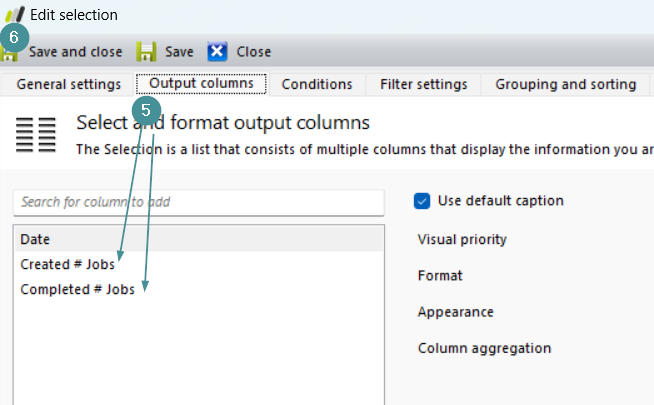Open the Grouping and sorting tab
Screen dimensions: 654x405
(x=565, y=84)
